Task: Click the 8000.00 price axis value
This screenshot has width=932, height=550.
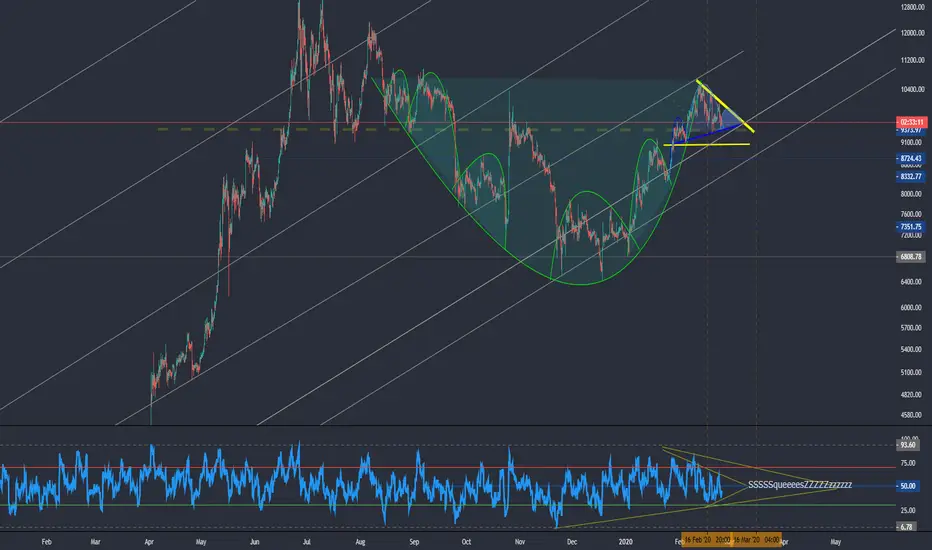Action: (911, 194)
